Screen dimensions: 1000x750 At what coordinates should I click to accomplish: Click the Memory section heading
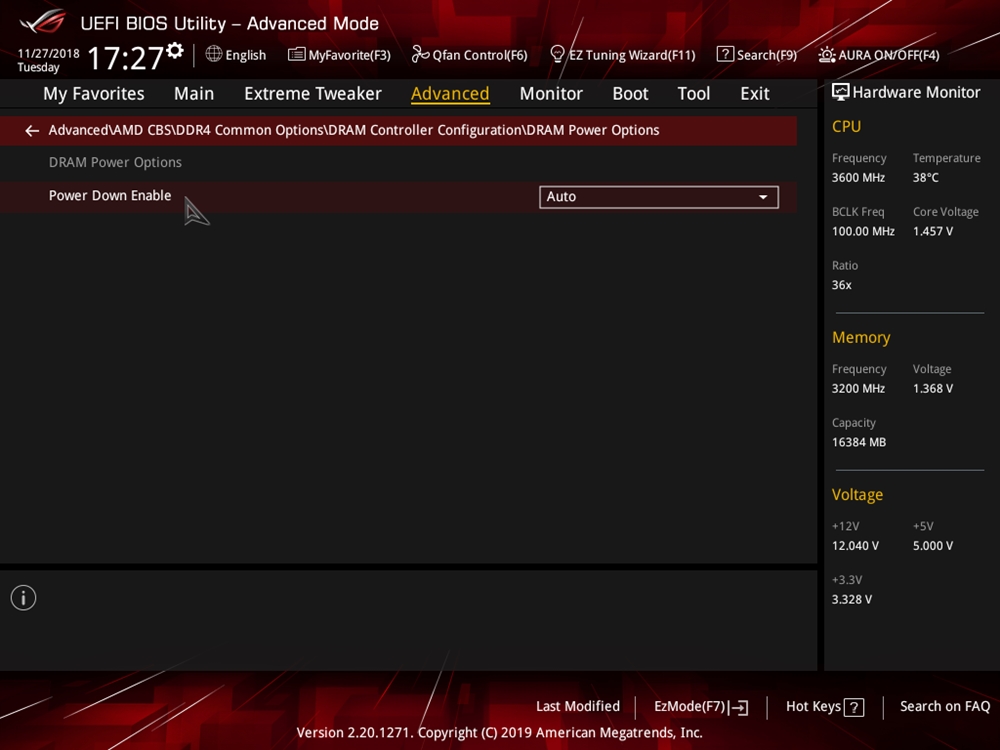(861, 337)
